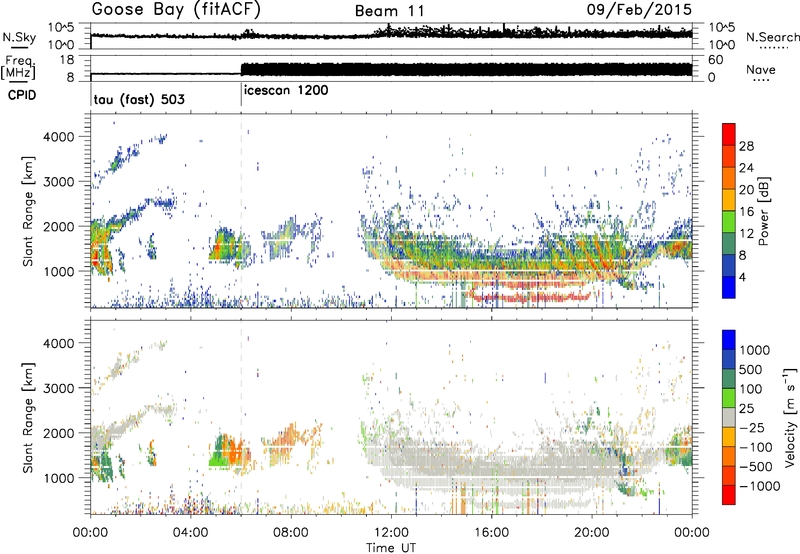Click the '16:00' time axis label
Screen dimensions: 800x554
point(491,533)
